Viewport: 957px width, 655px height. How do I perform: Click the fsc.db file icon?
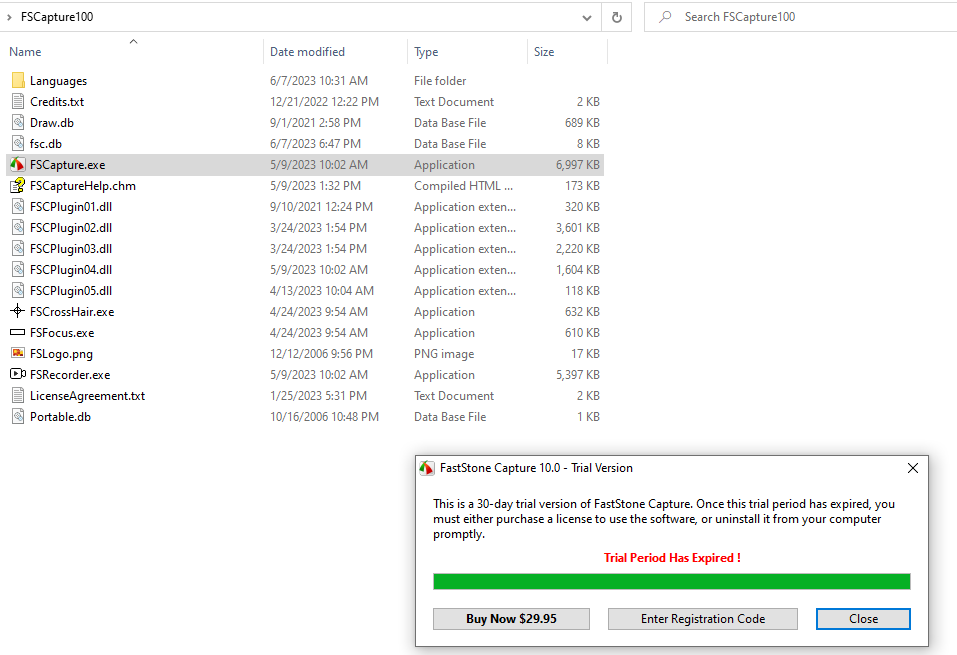18,143
